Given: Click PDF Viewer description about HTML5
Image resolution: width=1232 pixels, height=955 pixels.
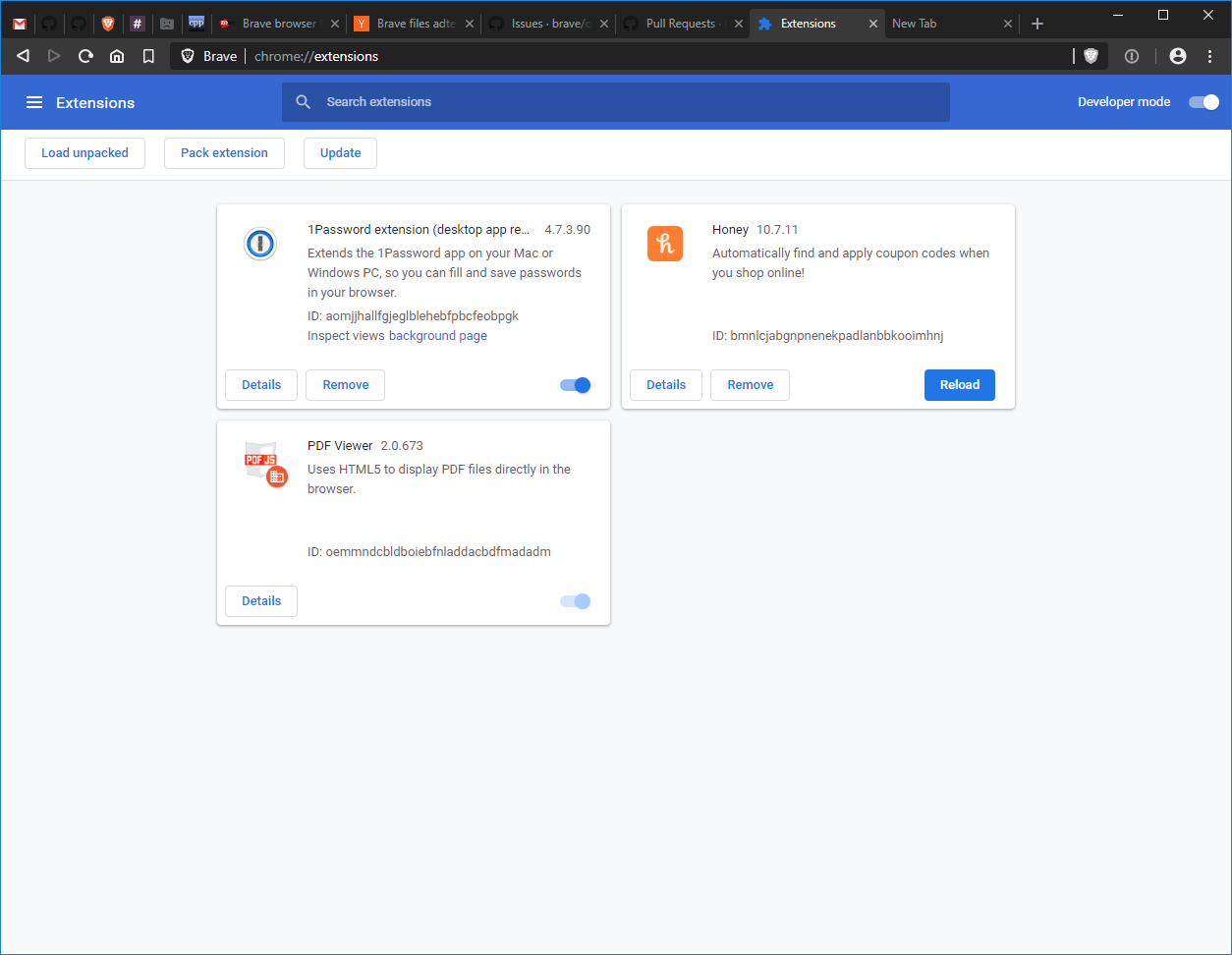Looking at the screenshot, I should pos(439,479).
